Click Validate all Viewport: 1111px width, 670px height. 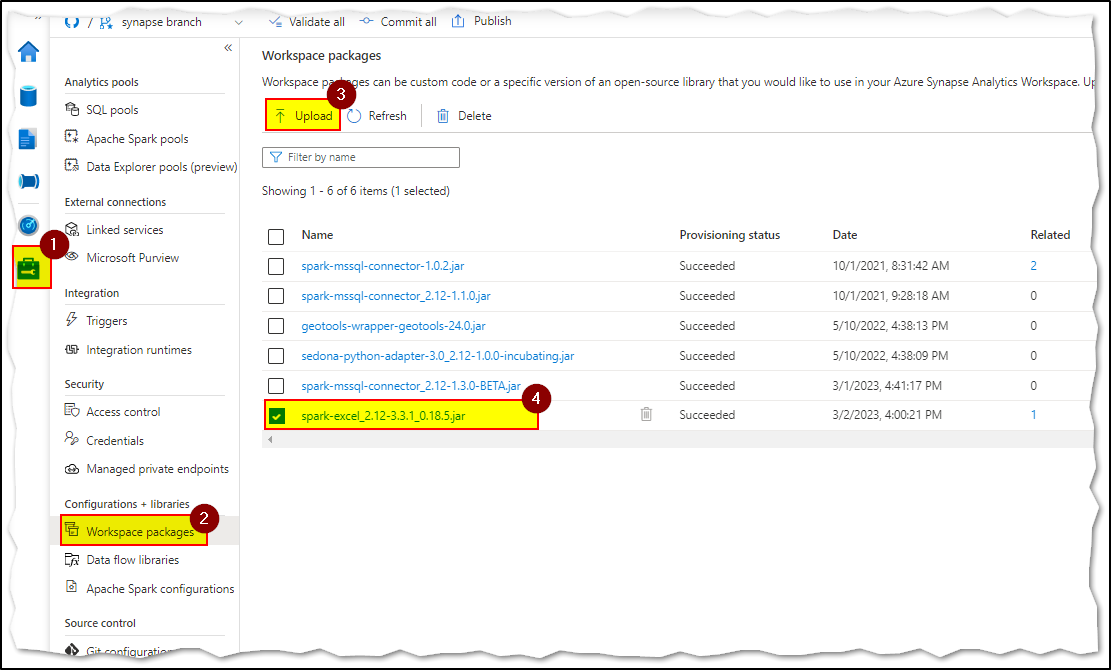click(x=307, y=22)
